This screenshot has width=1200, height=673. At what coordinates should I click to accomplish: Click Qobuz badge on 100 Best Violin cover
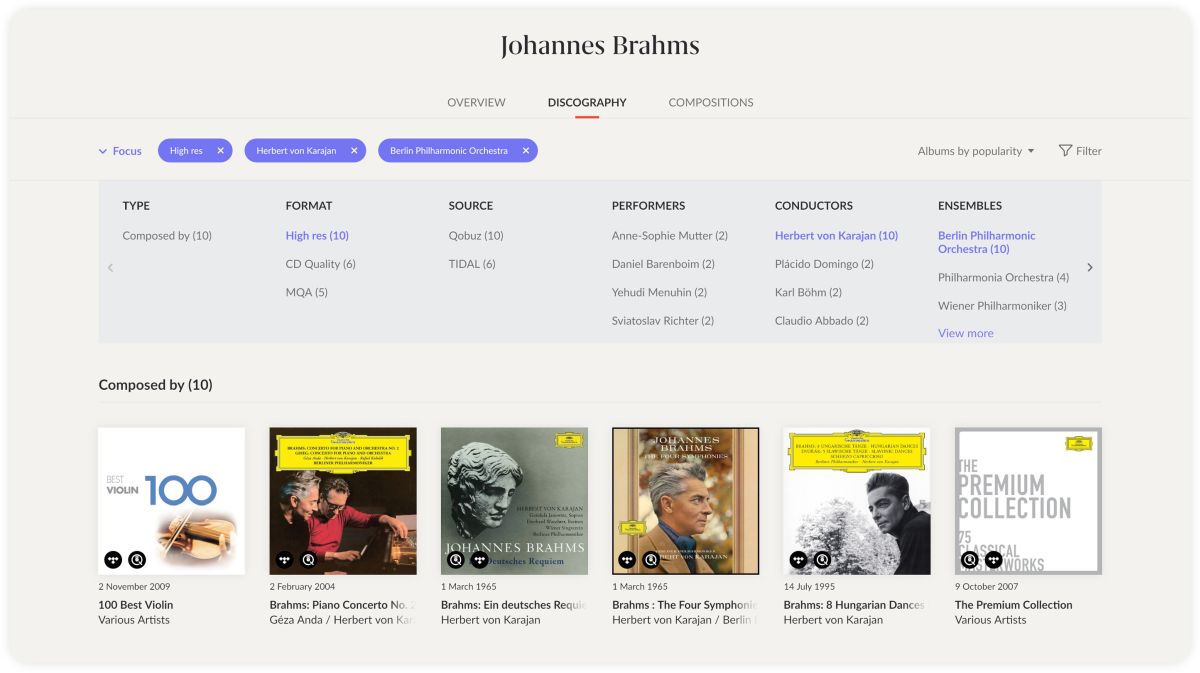pyautogui.click(x=137, y=560)
